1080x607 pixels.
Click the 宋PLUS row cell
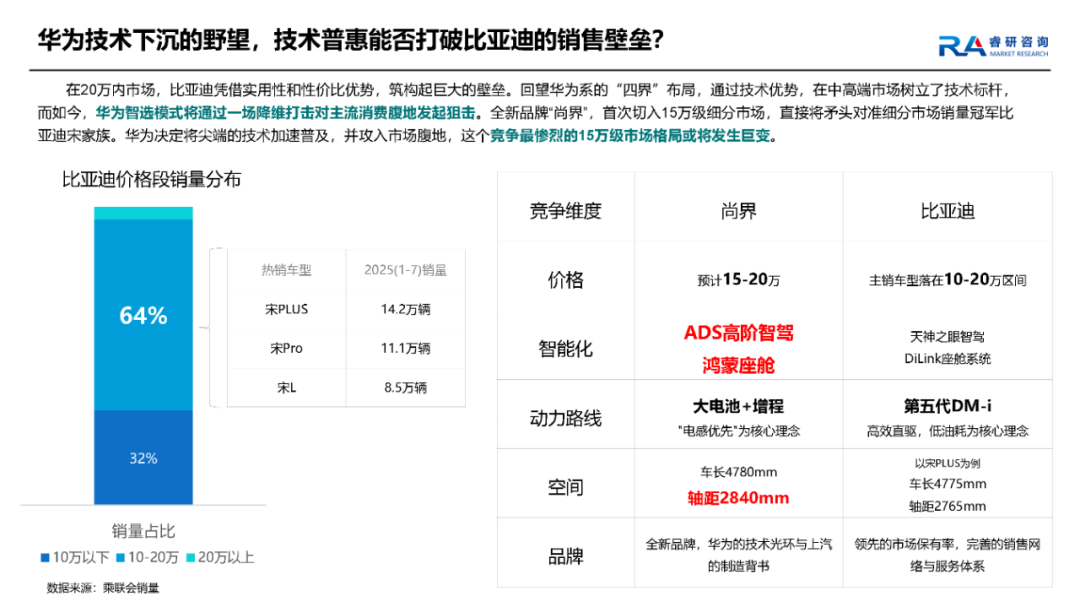pos(287,309)
